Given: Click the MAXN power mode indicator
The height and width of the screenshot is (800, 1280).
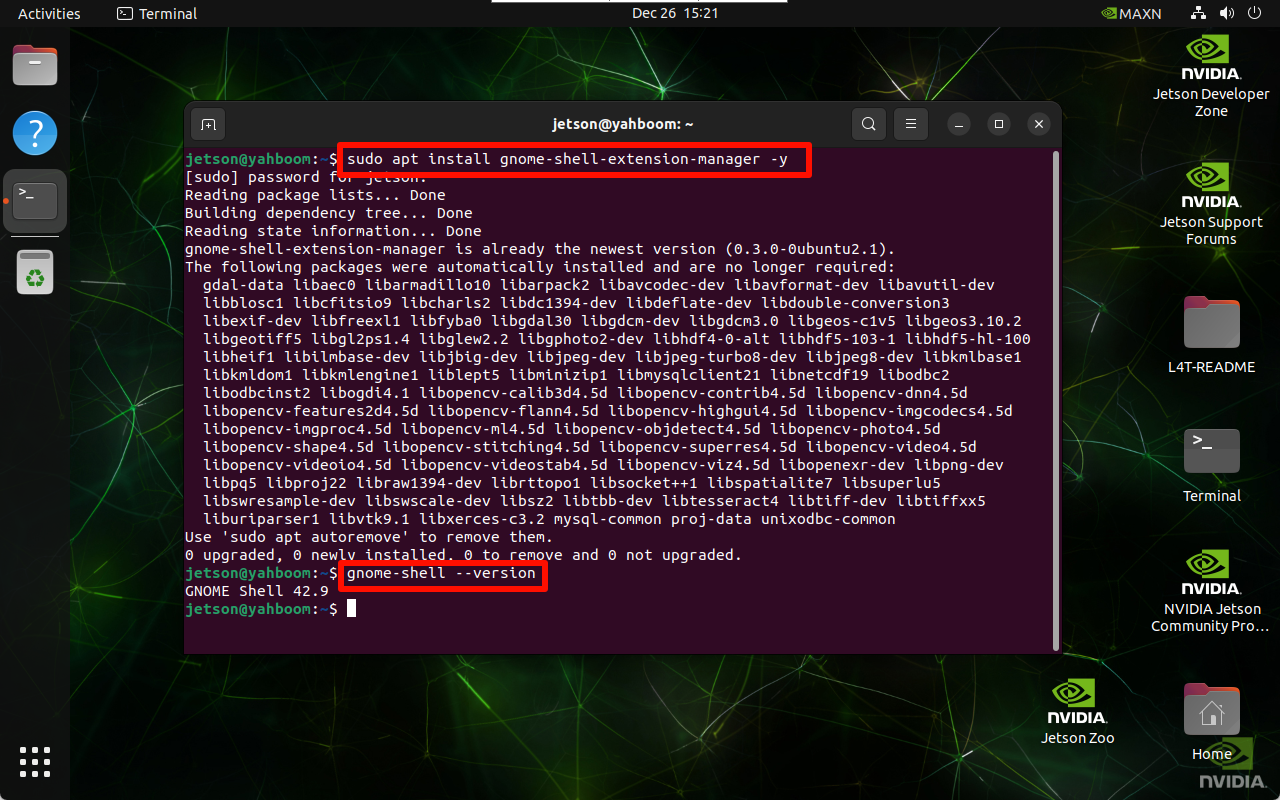Looking at the screenshot, I should pos(1131,14).
